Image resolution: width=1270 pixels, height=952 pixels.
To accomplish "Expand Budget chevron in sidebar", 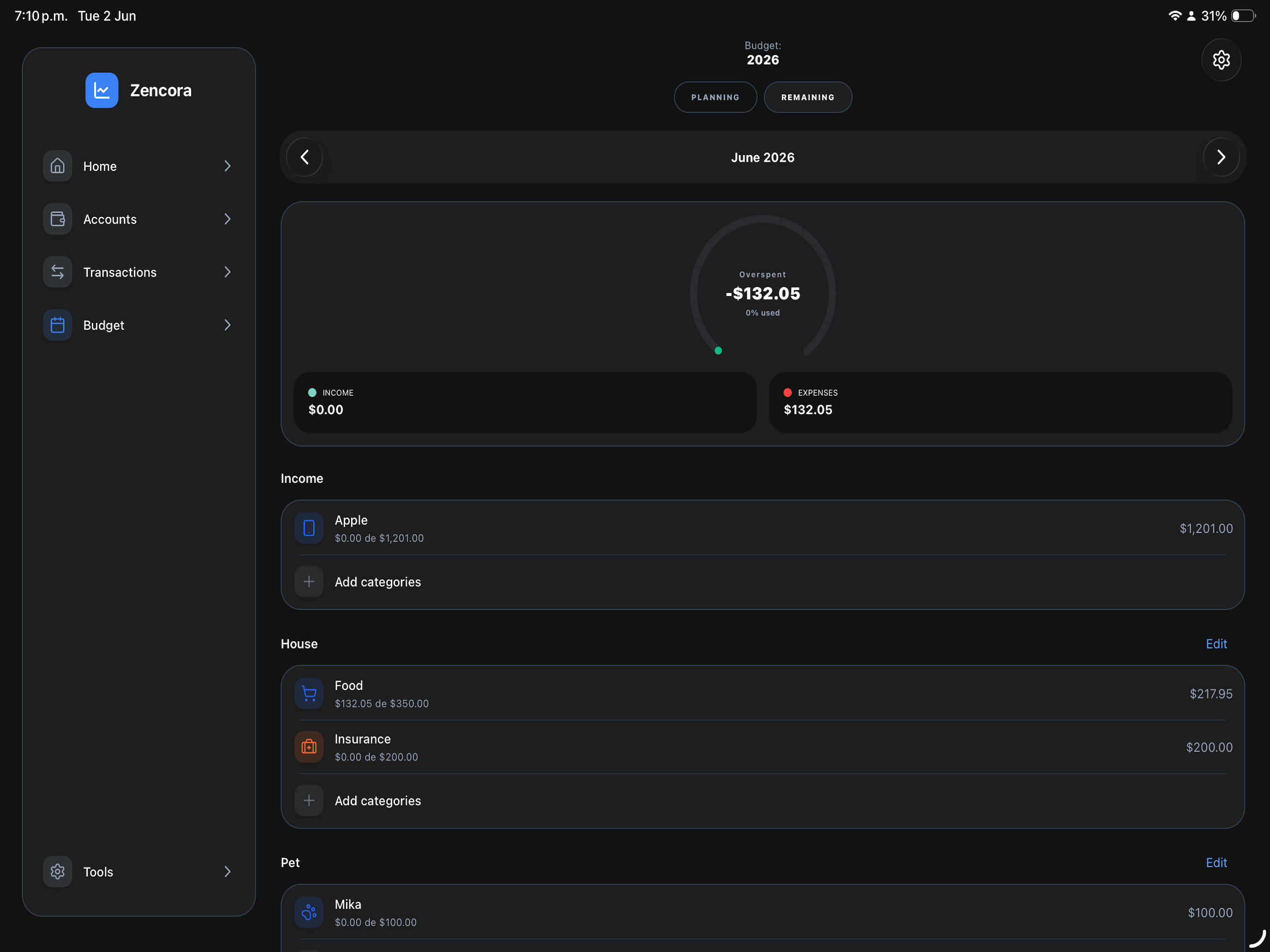I will pos(228,325).
